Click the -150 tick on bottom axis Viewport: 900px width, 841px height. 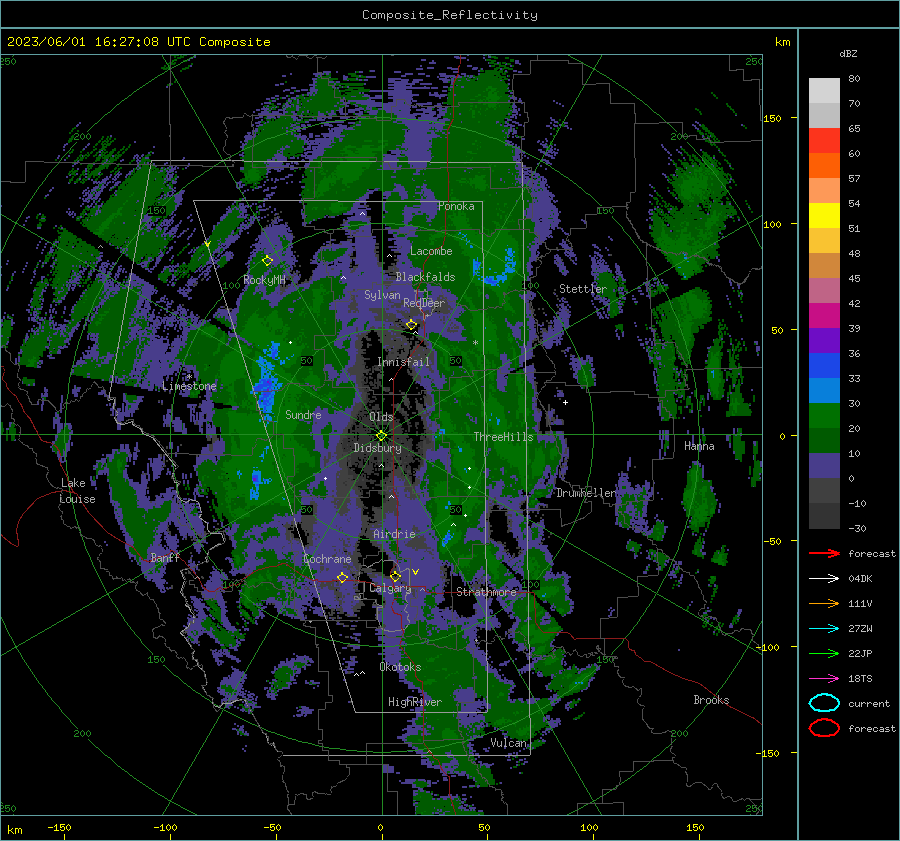click(x=59, y=827)
